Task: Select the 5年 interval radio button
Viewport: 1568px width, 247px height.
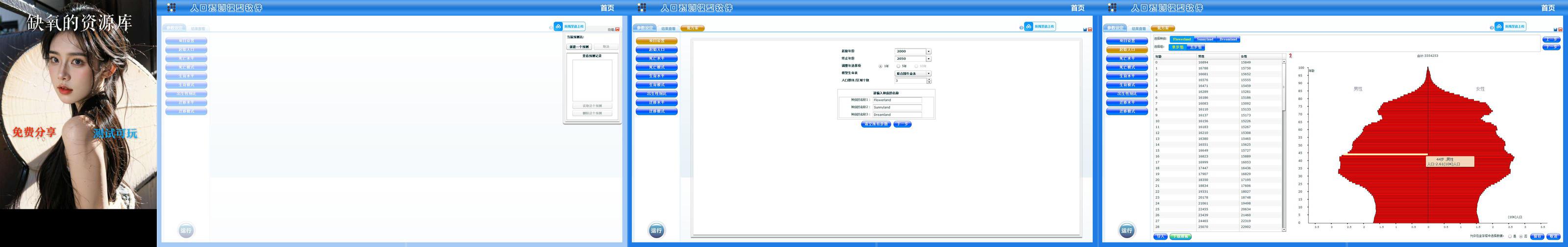Action: pyautogui.click(x=899, y=66)
